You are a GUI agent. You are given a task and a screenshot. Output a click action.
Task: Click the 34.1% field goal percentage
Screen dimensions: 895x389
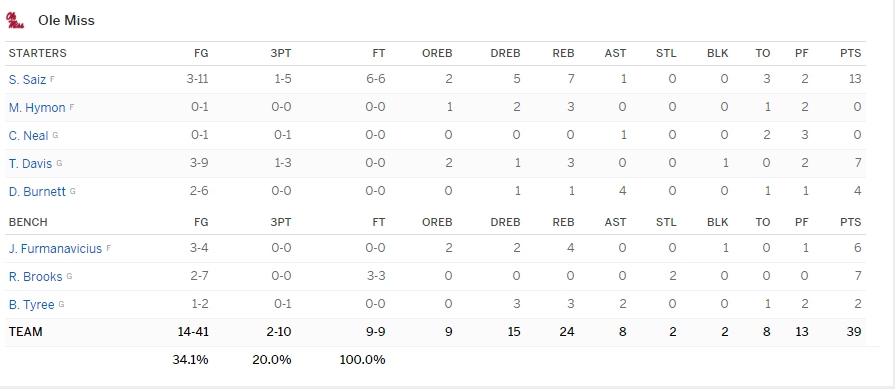190,360
